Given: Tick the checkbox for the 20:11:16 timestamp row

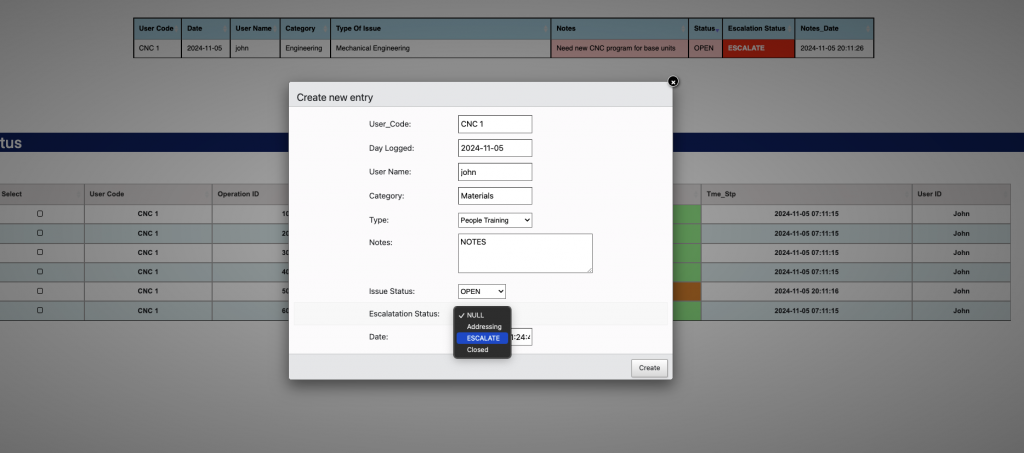Looking at the screenshot, I should tap(40, 291).
